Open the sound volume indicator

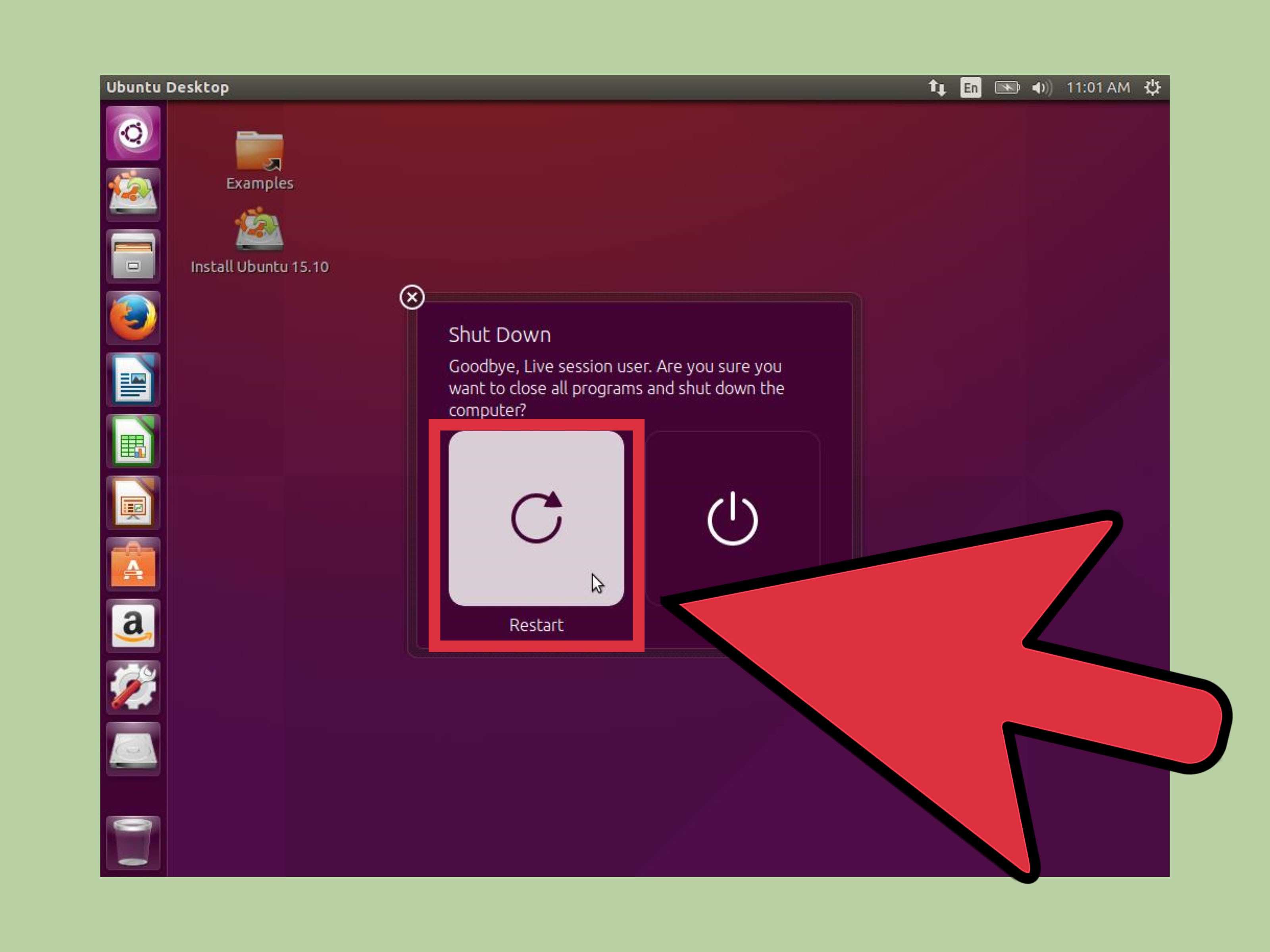click(x=1041, y=87)
